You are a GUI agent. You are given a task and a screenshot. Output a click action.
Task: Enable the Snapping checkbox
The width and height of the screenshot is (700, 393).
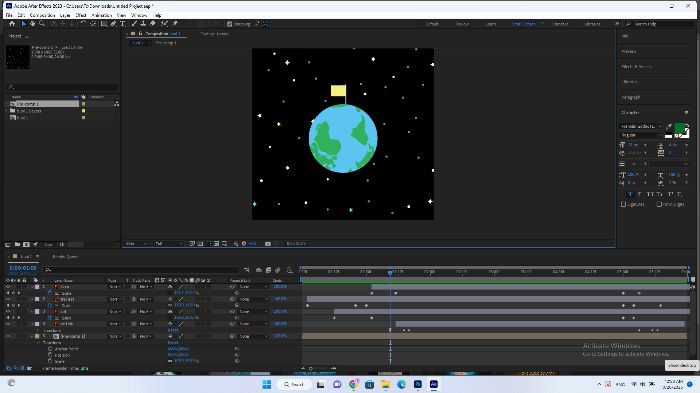point(229,24)
